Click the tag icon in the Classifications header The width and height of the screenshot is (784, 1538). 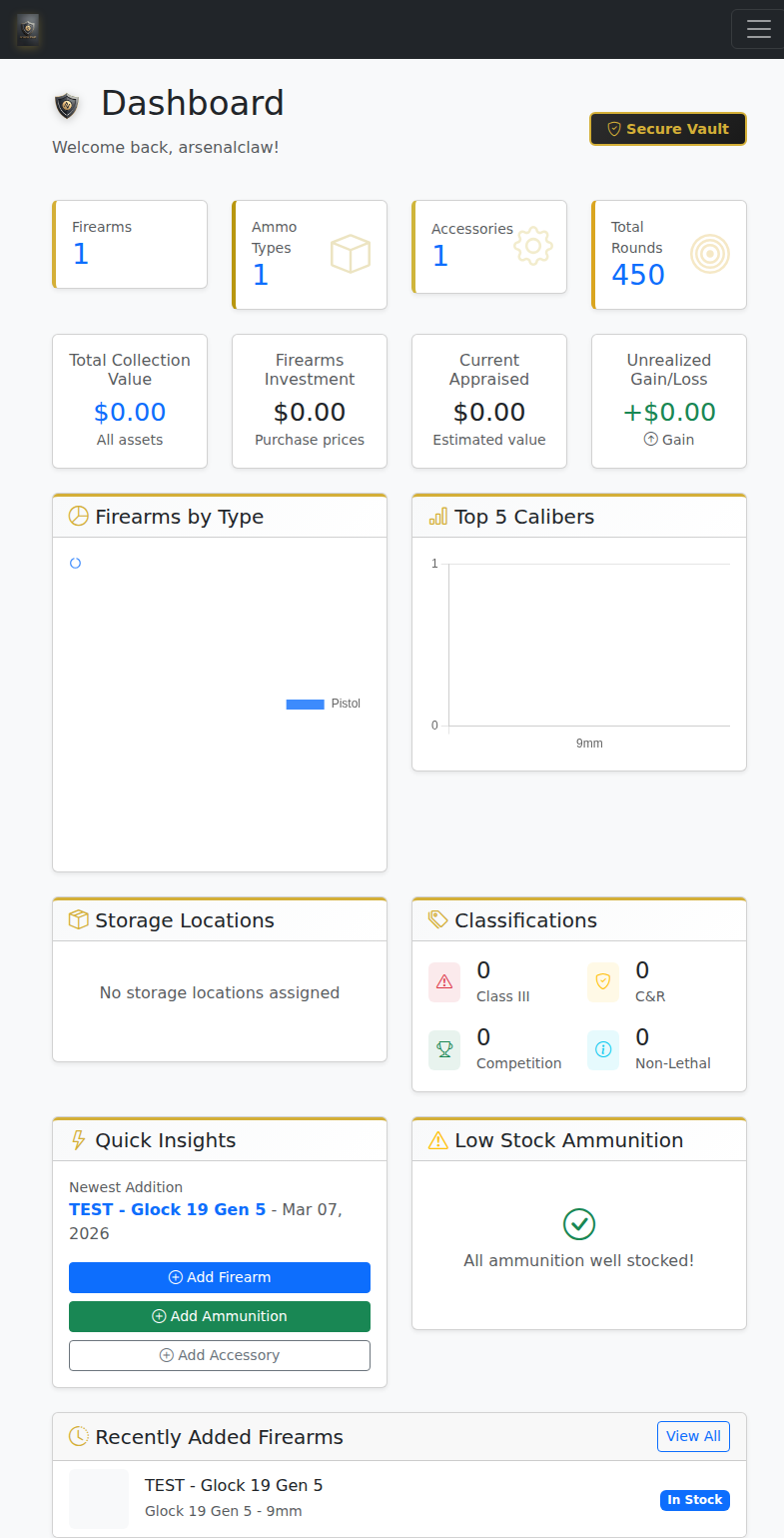[436, 919]
